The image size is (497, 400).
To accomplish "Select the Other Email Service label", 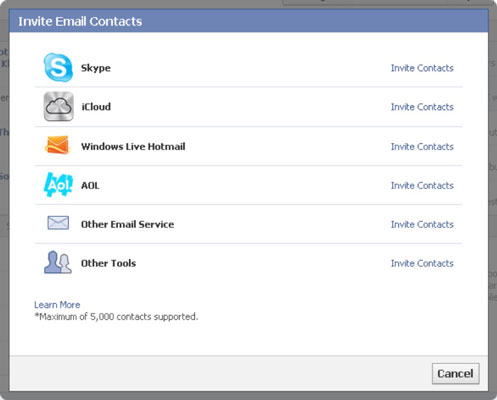I will click(x=127, y=224).
